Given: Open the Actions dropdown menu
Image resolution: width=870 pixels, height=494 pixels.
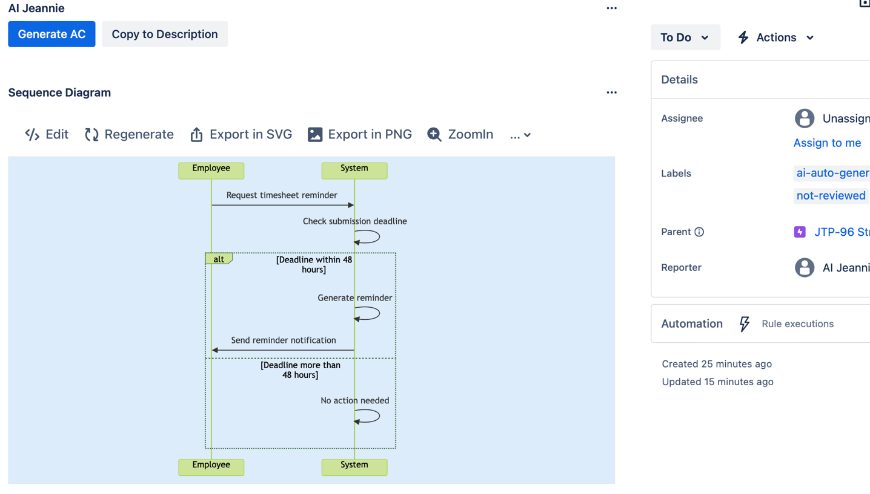Looking at the screenshot, I should (x=776, y=38).
